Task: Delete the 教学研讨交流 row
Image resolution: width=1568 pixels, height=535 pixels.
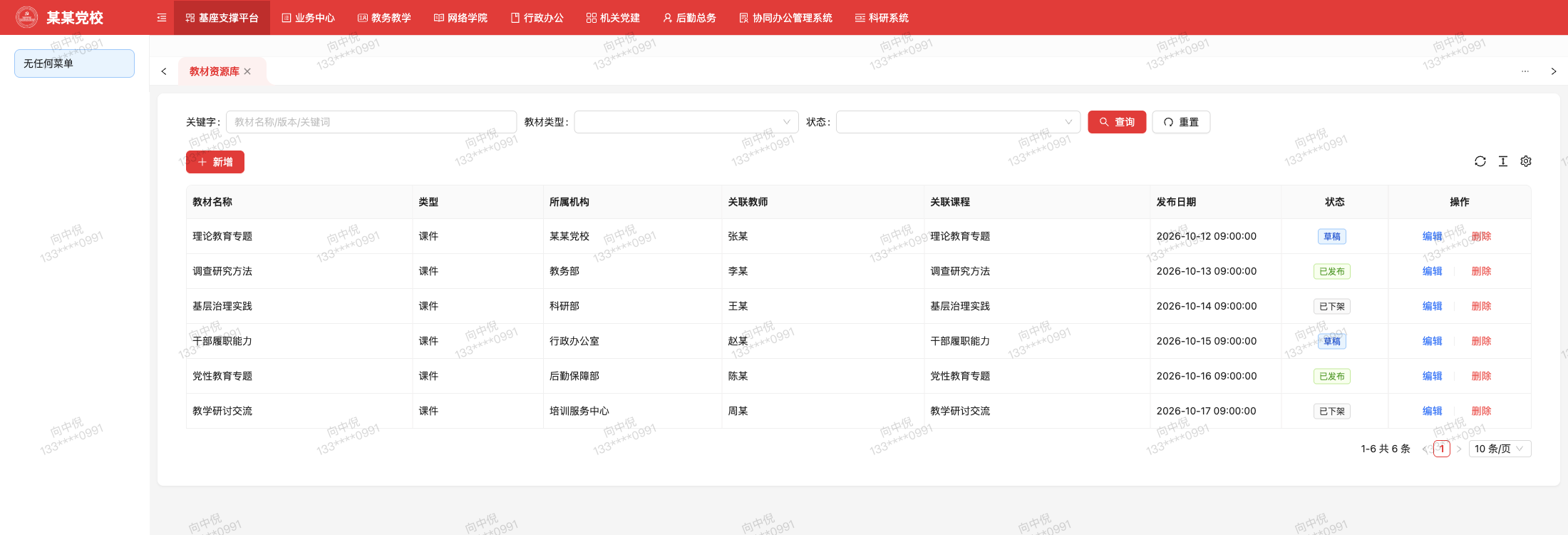Action: pyautogui.click(x=1481, y=411)
